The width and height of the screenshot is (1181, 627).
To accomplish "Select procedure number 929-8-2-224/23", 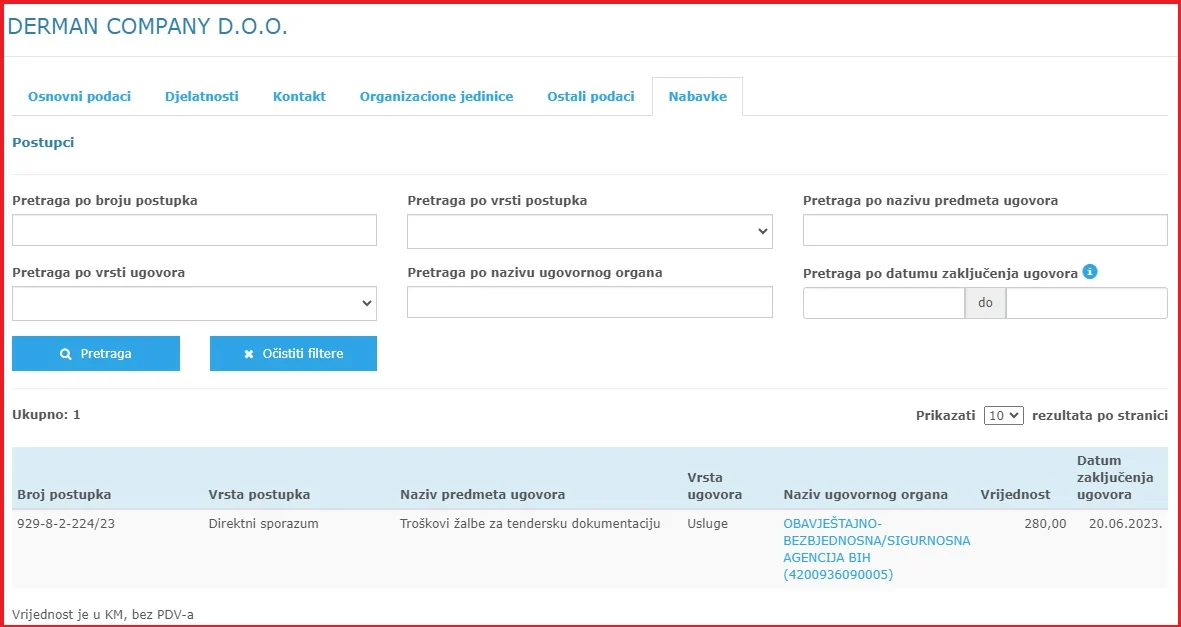I will (x=66, y=523).
